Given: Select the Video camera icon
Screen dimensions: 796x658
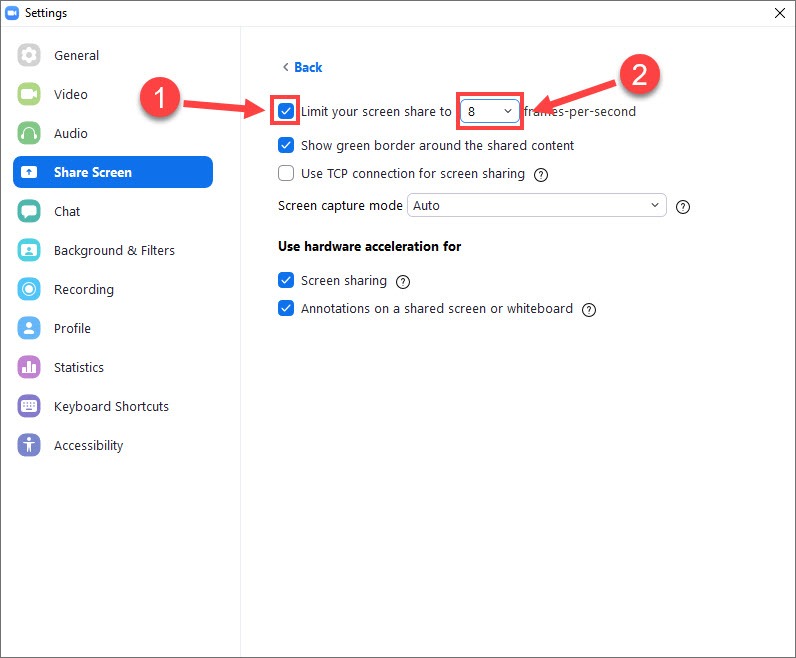Looking at the screenshot, I should (29, 95).
